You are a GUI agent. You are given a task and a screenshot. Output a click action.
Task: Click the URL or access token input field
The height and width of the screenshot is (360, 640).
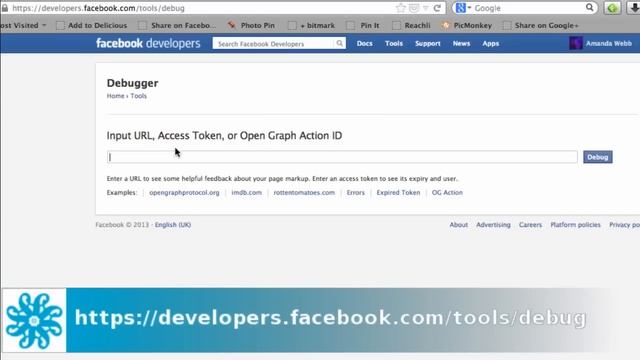pos(342,157)
